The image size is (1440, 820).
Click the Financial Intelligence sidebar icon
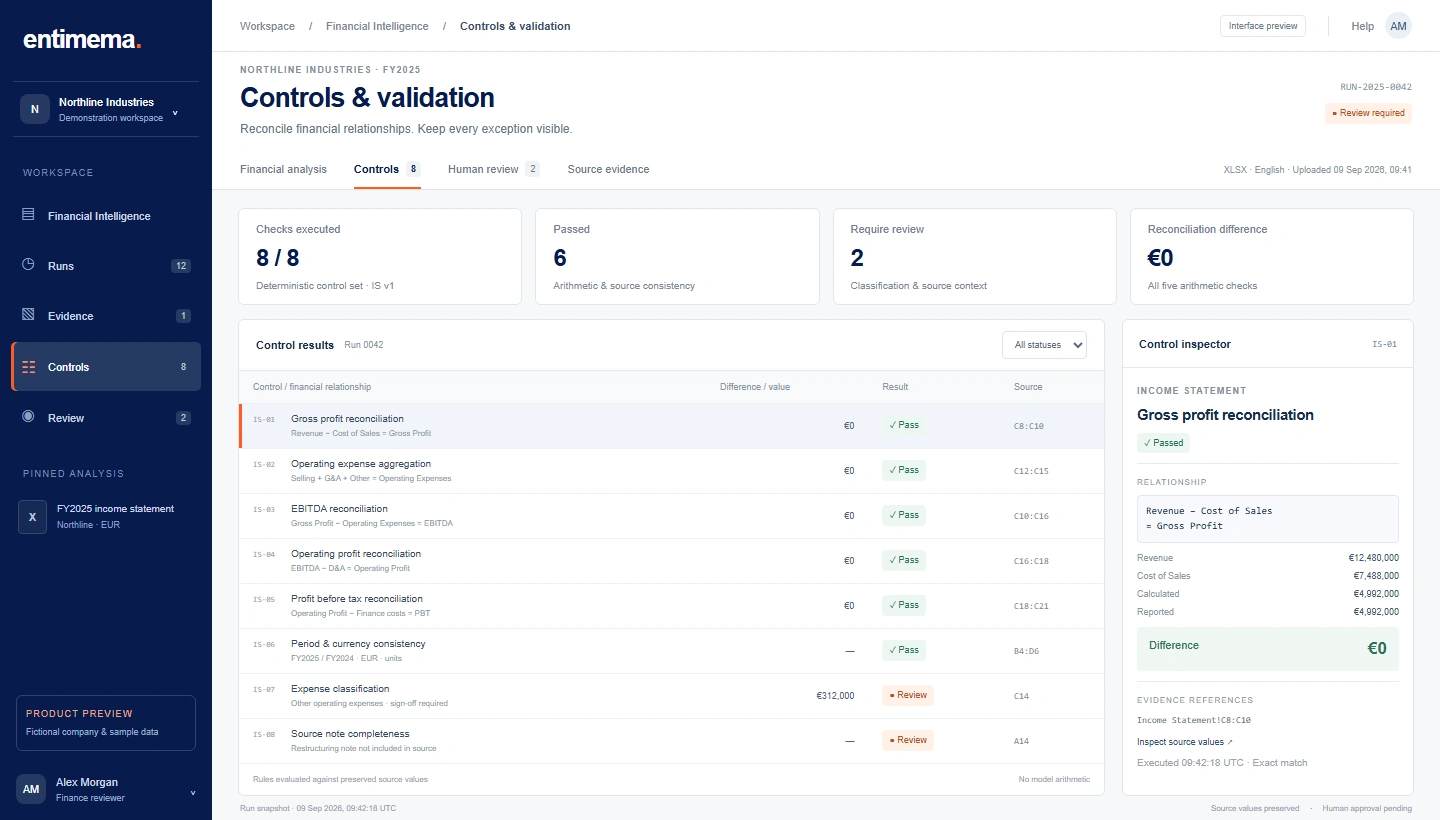28,215
